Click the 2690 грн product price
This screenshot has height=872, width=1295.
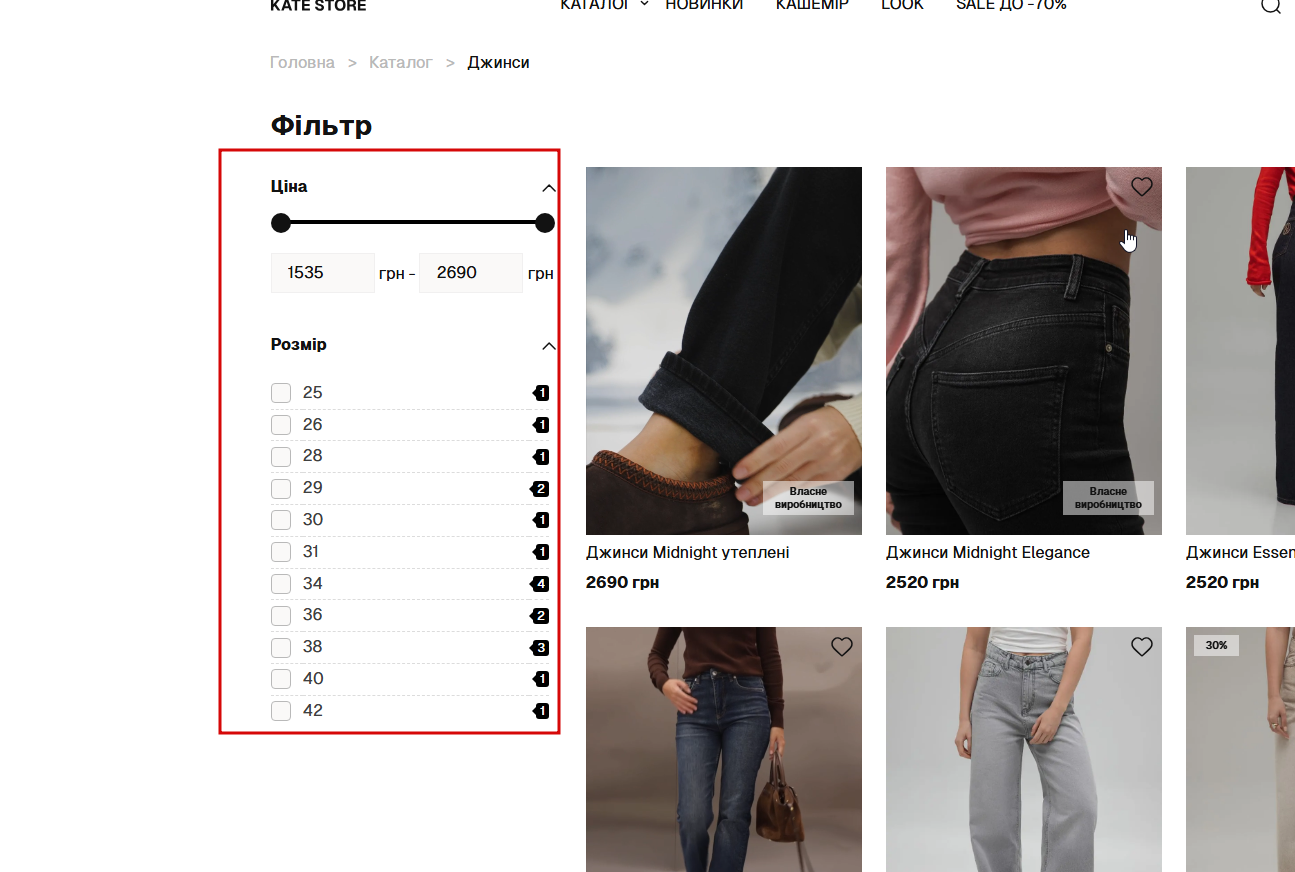[x=622, y=583]
